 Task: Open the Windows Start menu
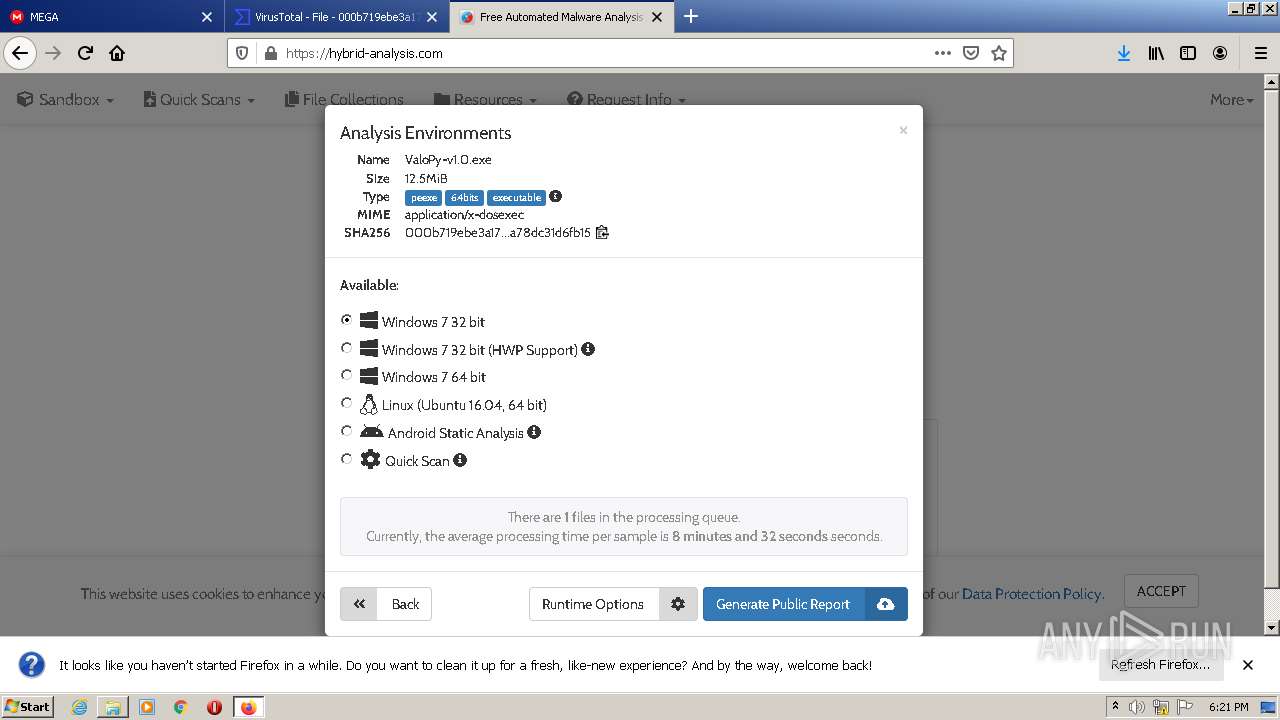28,706
